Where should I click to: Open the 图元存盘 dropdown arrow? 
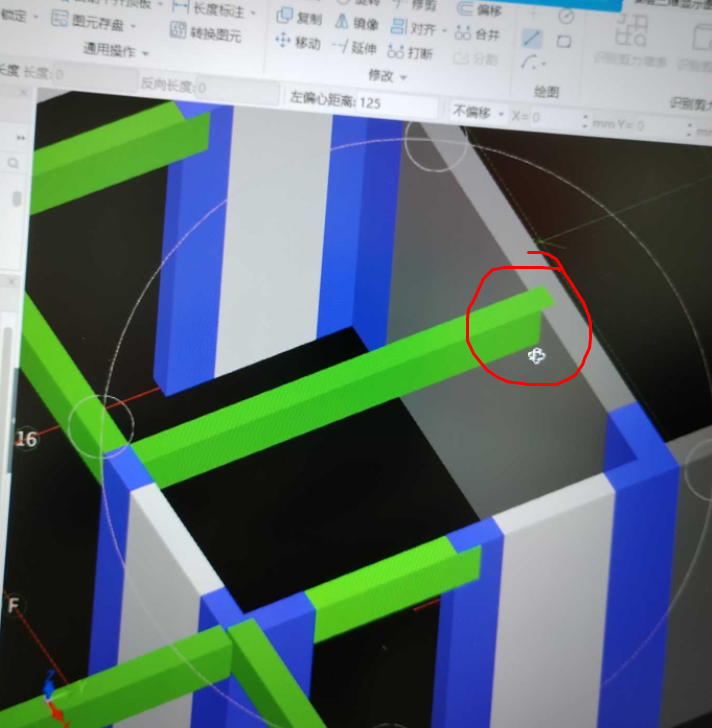point(133,26)
